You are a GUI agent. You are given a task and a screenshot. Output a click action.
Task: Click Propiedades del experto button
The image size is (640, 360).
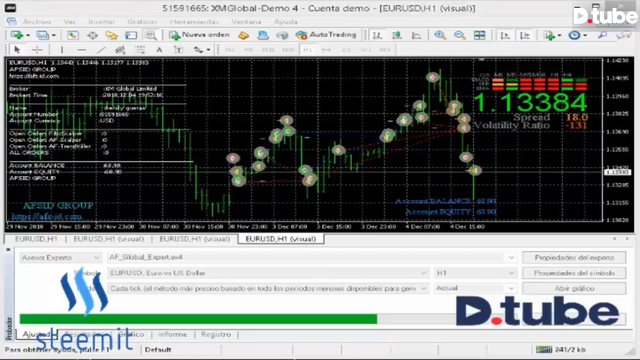tap(574, 258)
